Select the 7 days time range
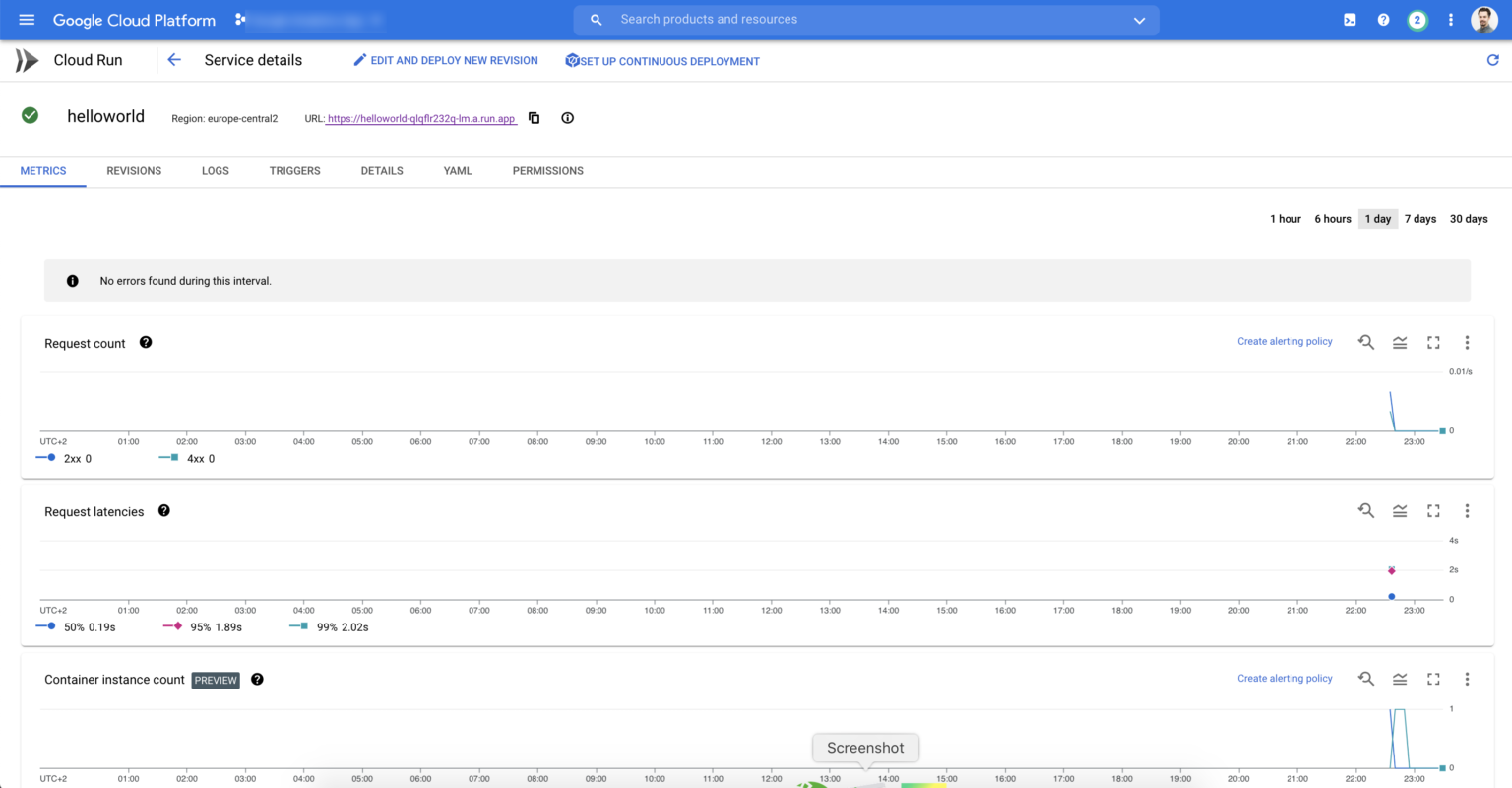The height and width of the screenshot is (788, 1512). tap(1420, 219)
